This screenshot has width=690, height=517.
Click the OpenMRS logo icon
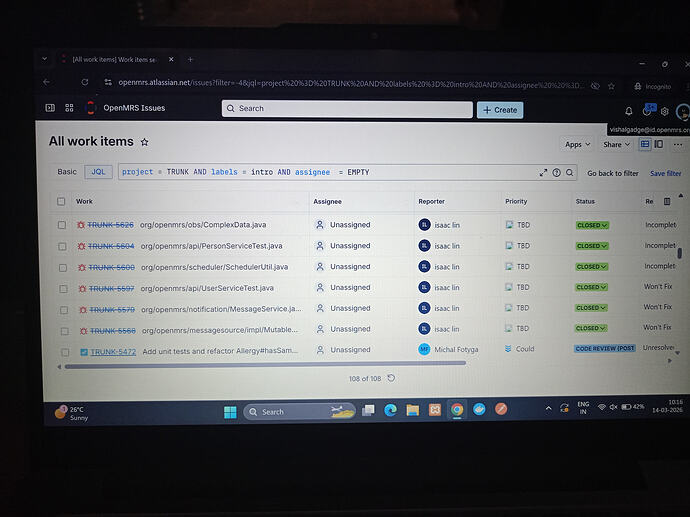(x=91, y=108)
